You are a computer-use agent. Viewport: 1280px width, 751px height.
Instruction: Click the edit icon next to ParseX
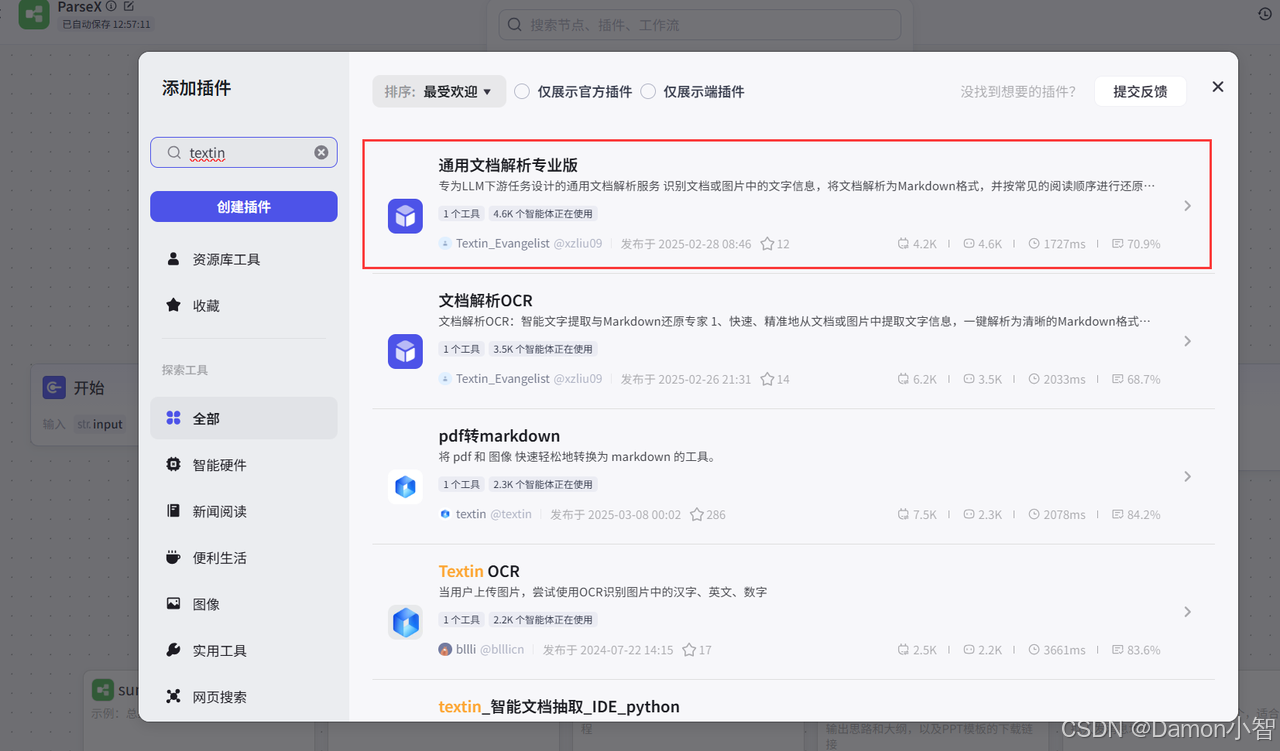point(128,6)
